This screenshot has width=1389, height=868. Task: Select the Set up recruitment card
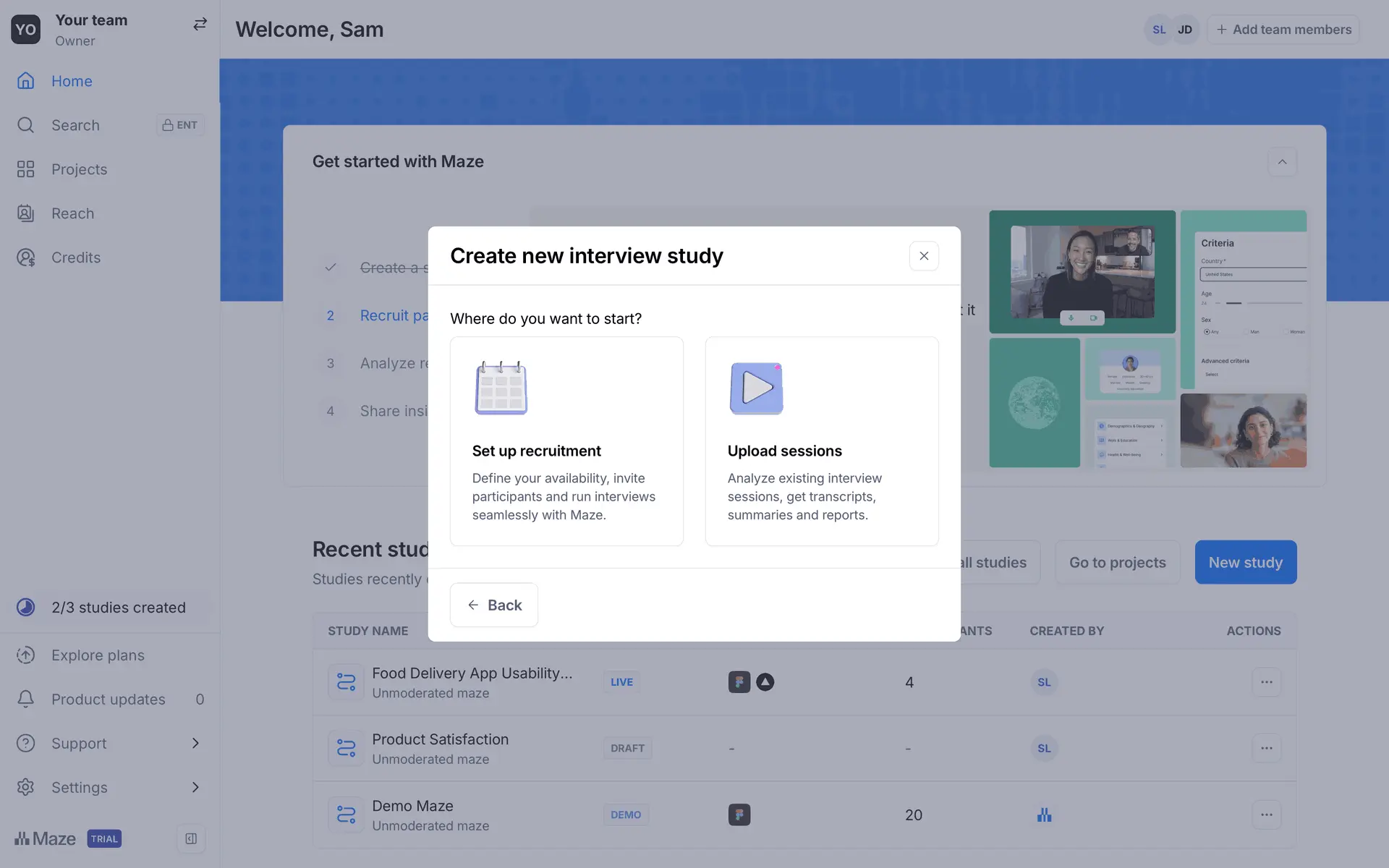tap(566, 441)
